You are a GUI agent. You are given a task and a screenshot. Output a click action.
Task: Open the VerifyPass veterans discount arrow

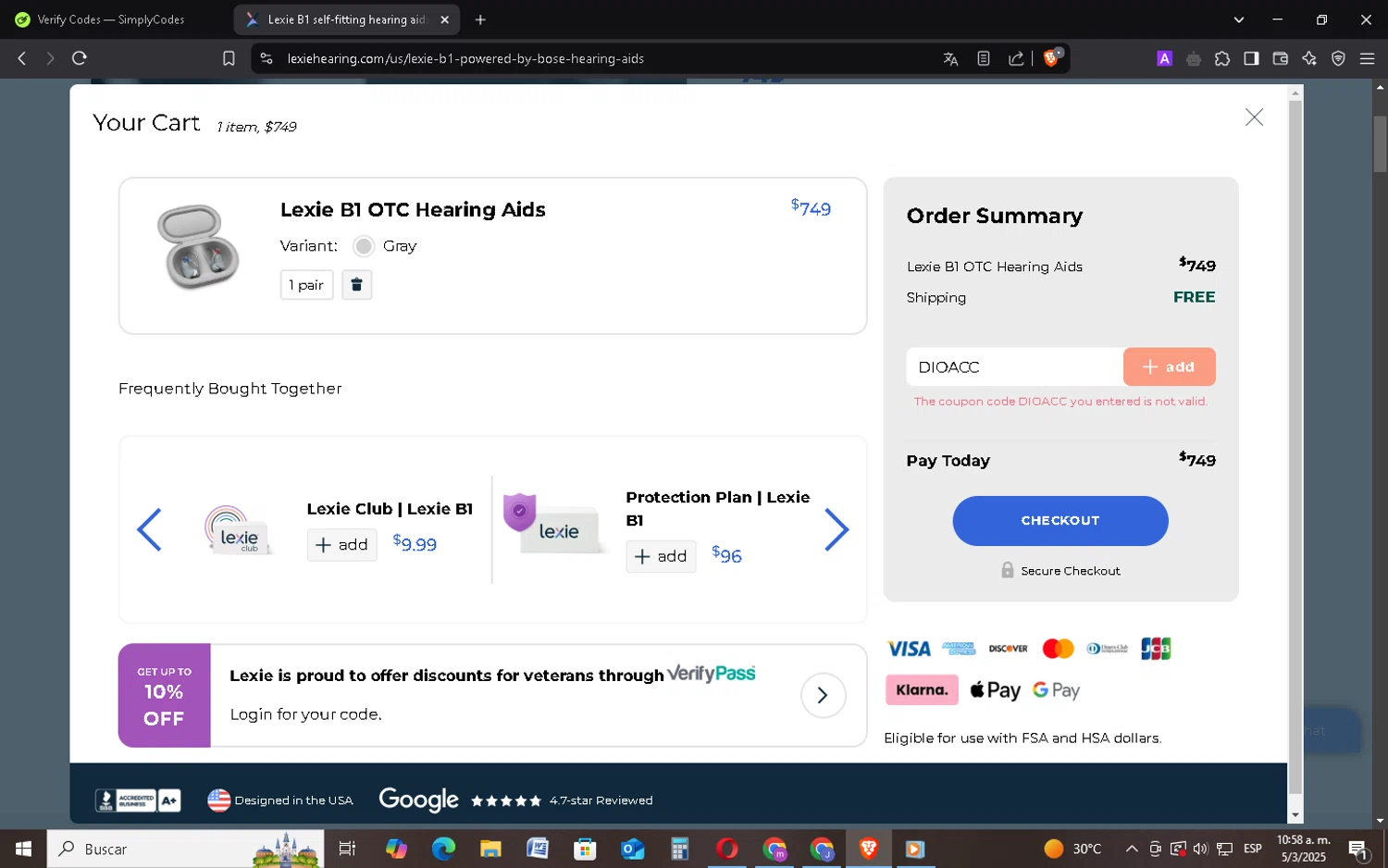[x=823, y=696]
